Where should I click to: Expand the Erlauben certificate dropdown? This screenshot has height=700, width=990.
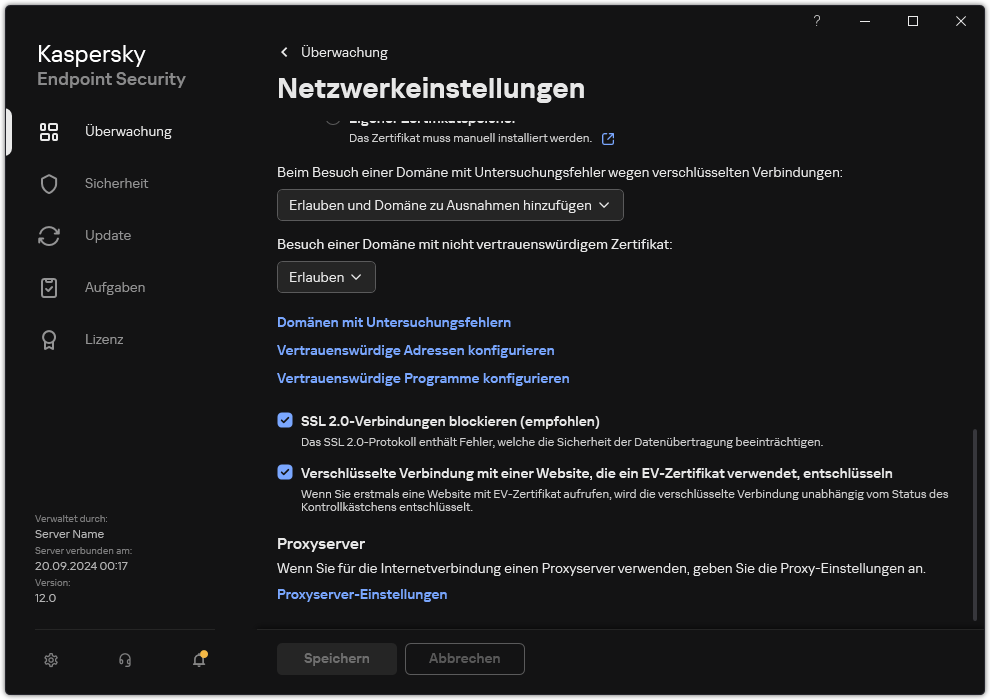(326, 277)
